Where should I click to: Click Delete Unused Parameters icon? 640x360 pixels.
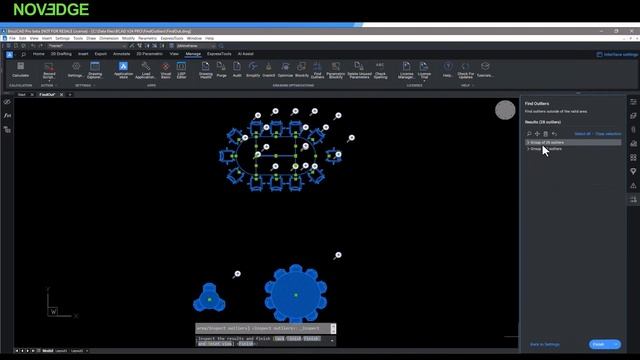[x=359, y=70]
